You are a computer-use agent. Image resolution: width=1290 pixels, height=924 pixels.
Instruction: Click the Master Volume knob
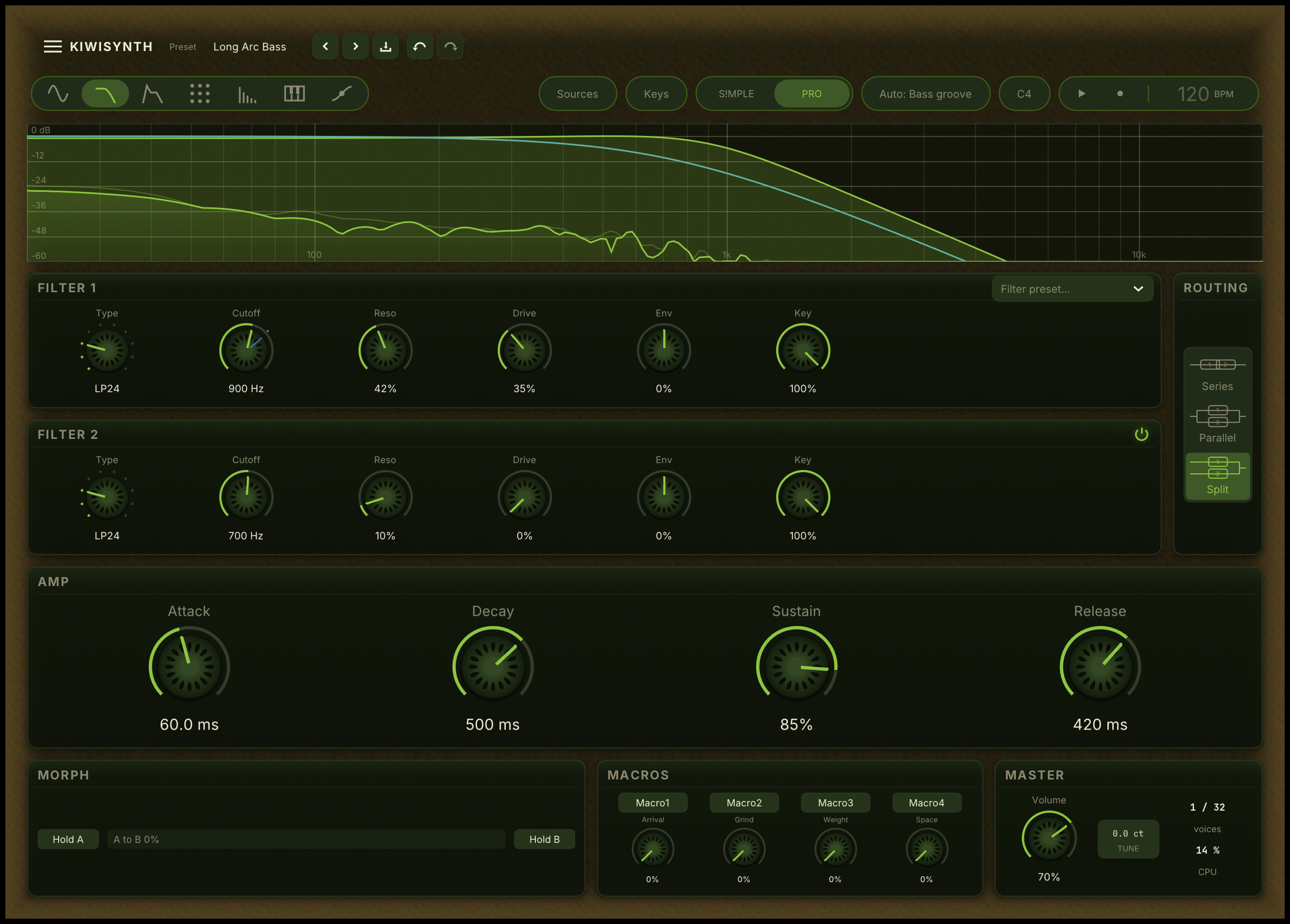[1049, 837]
